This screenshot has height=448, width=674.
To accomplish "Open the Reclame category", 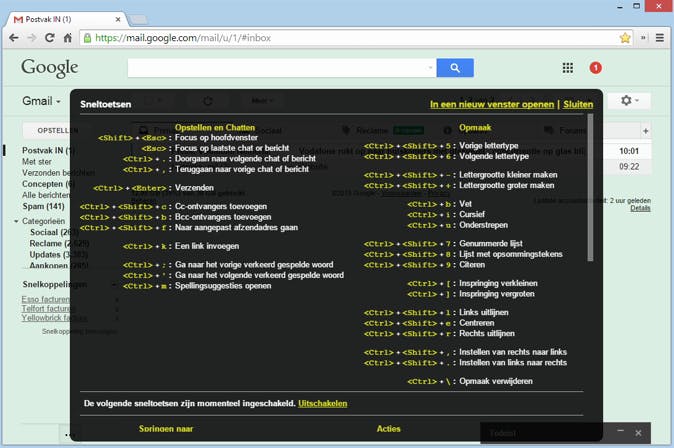I will tap(59, 243).
